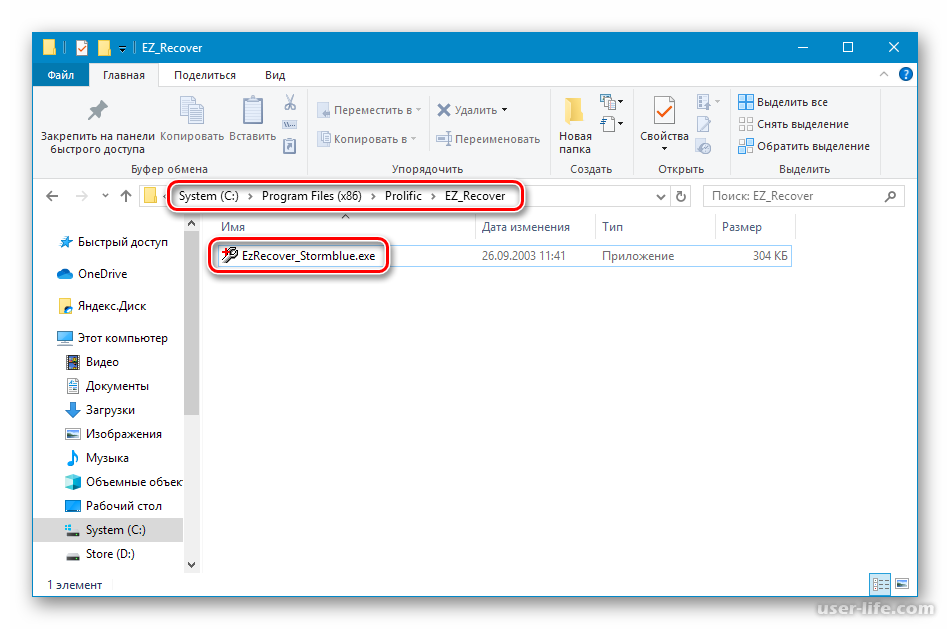Viewport: 950px width, 629px height.
Task: Click the Properties quick access toolbar icon
Action: pos(82,47)
